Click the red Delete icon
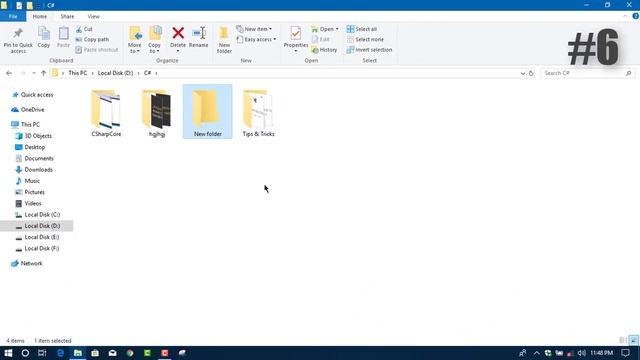The image size is (640, 360). (x=178, y=33)
